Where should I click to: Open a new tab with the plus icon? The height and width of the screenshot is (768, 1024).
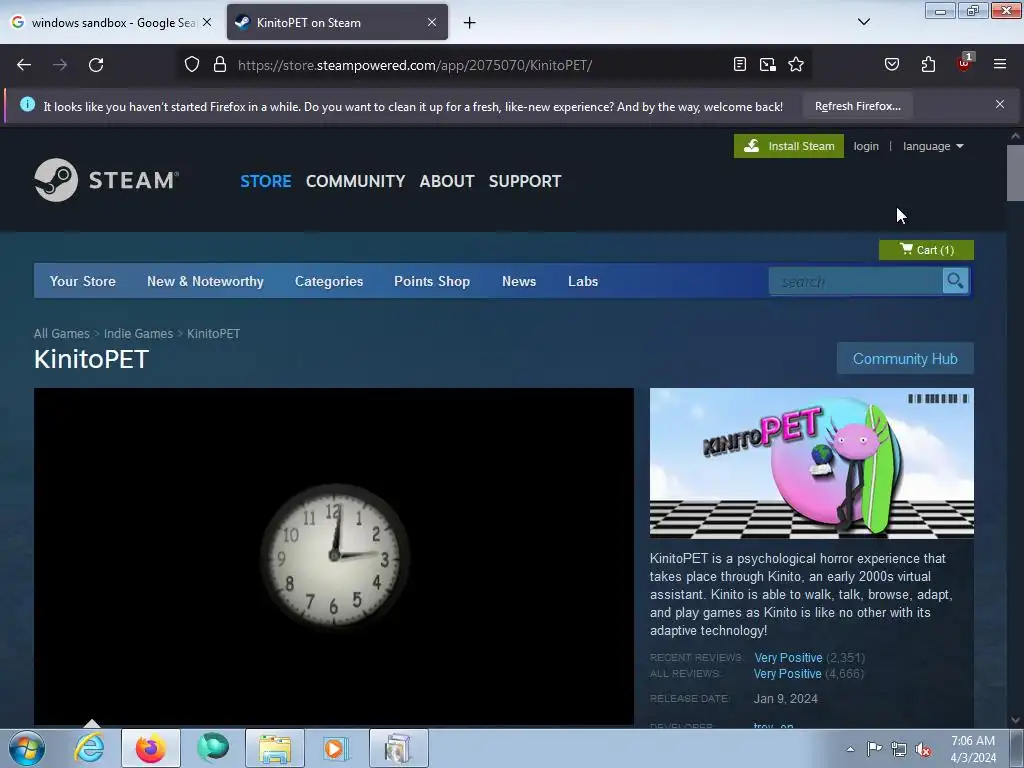(x=469, y=23)
